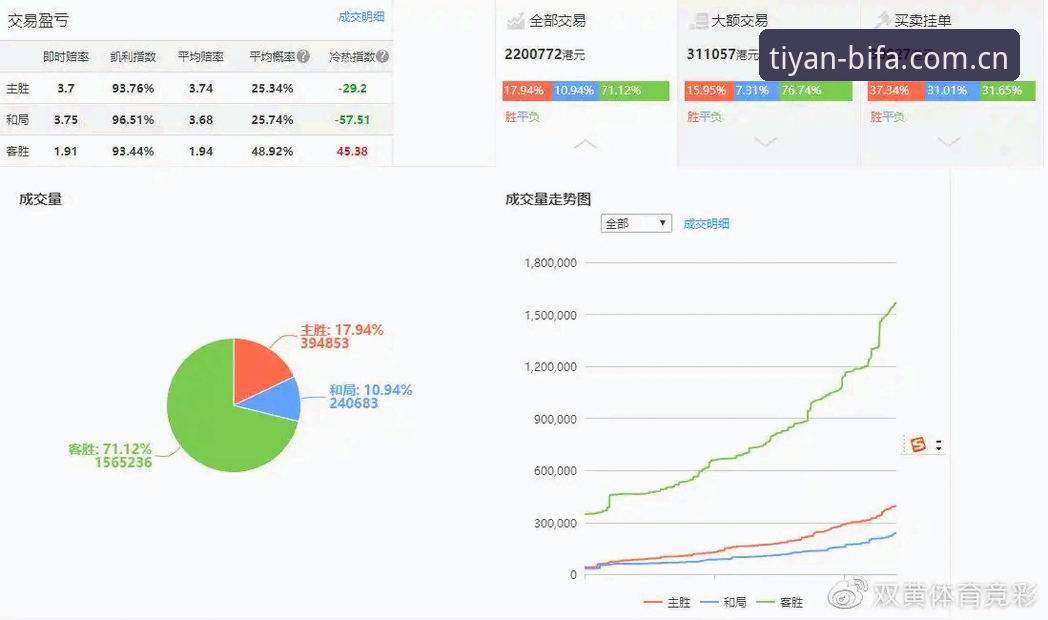Click the 全部交易 chart icon
This screenshot has height=620, width=1048.
pos(515,21)
